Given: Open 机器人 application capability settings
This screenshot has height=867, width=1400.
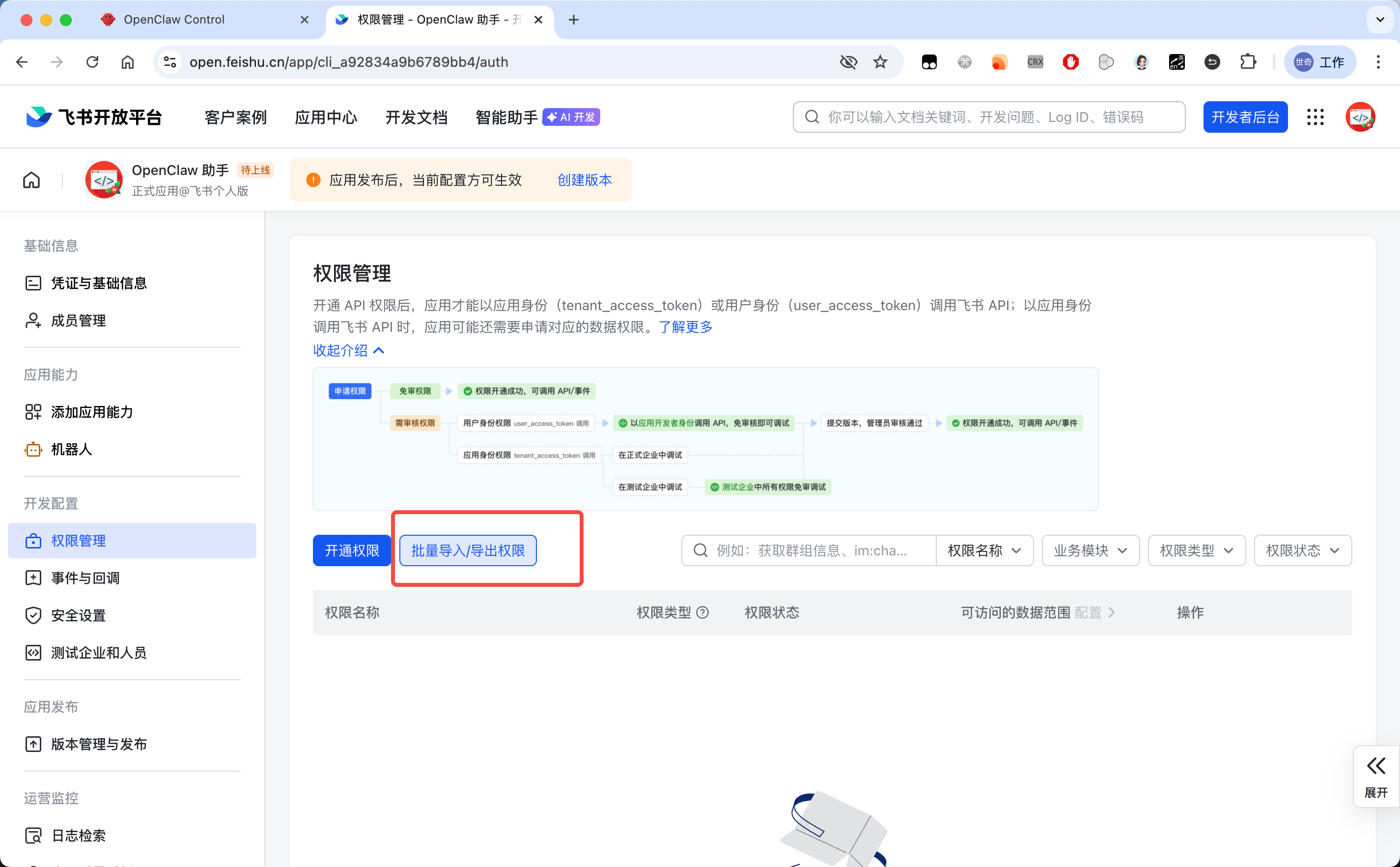Looking at the screenshot, I should (x=70, y=450).
